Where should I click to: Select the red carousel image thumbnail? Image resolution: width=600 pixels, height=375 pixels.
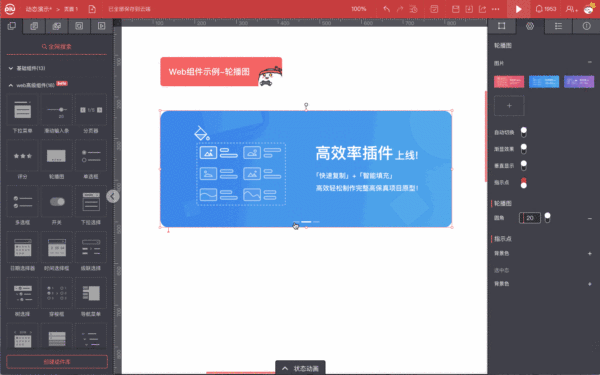(509, 82)
